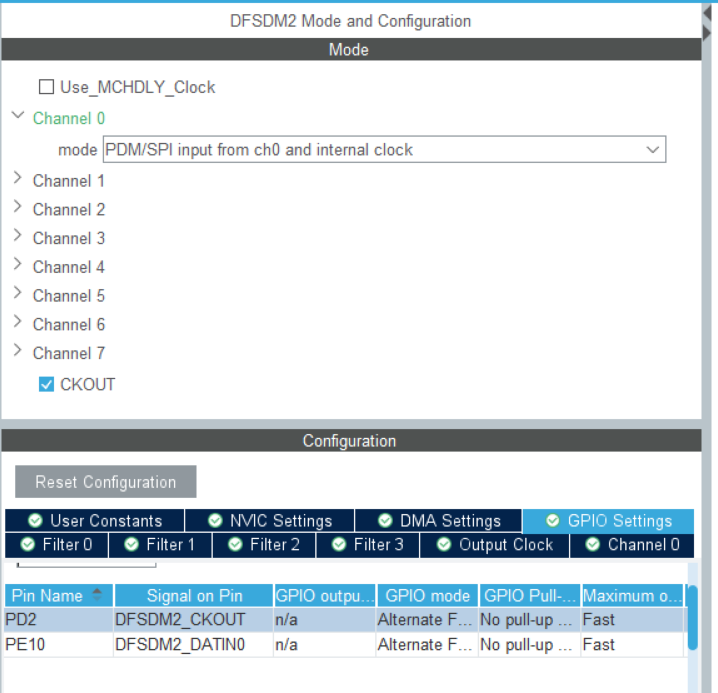The width and height of the screenshot is (718, 693).
Task: Click the GPIO Pull-up column header
Action: coord(530,595)
